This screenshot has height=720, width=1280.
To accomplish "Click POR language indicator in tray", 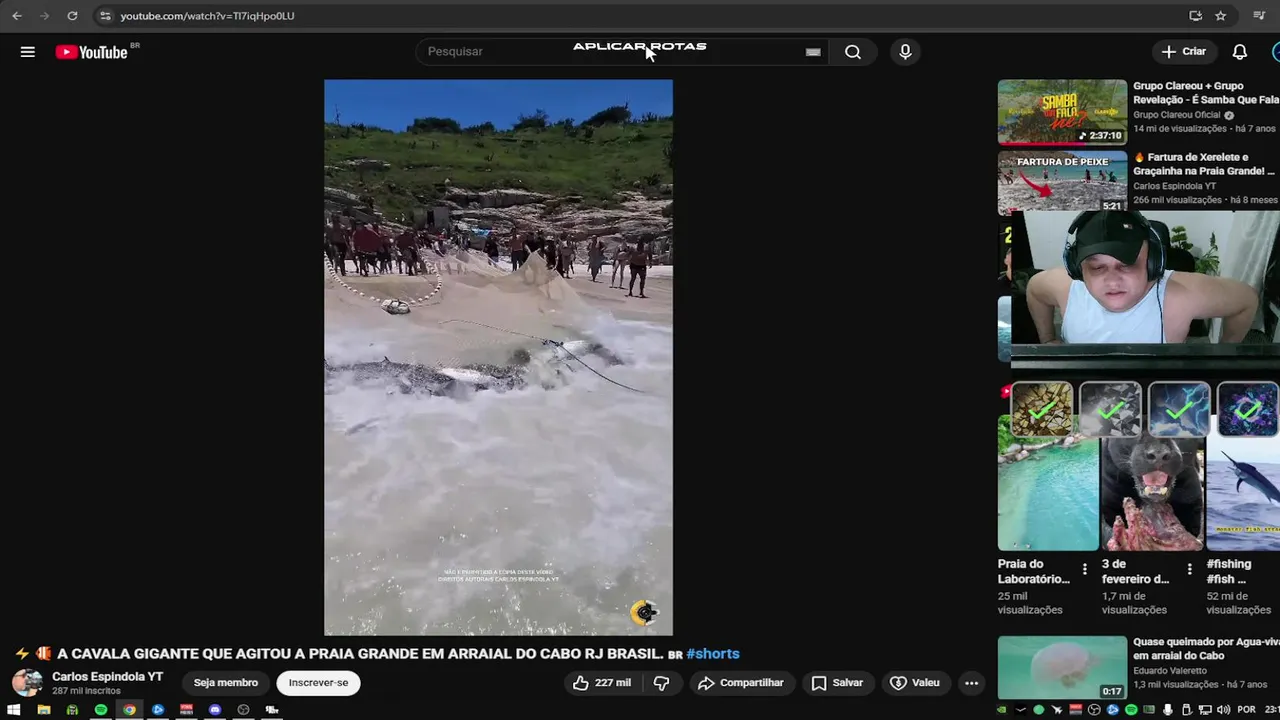I will [x=1246, y=710].
